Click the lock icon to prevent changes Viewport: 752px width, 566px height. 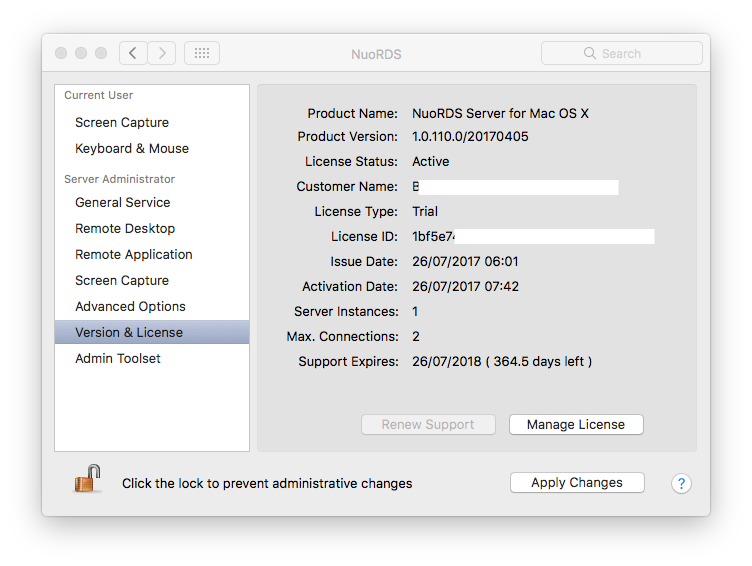point(87,479)
